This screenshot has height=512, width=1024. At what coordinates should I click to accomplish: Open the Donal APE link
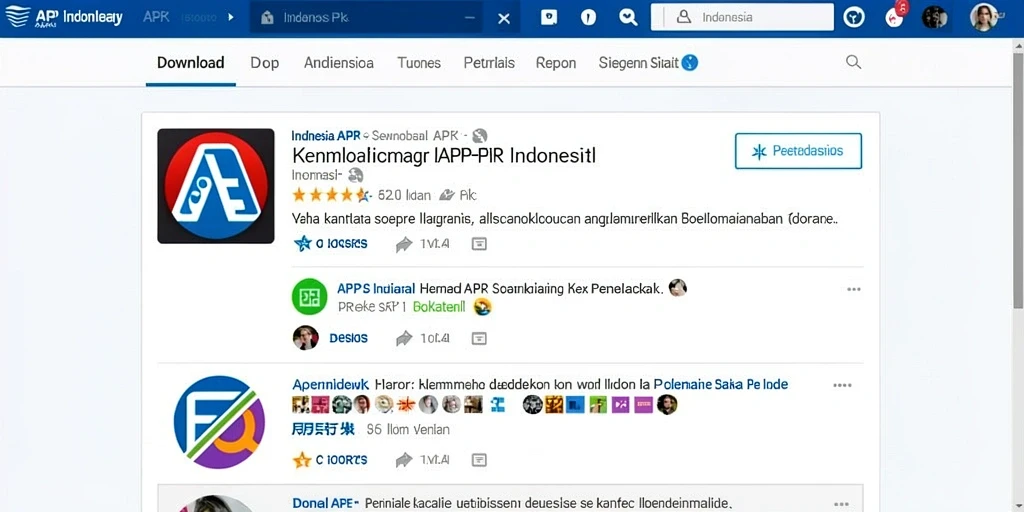pos(325,503)
